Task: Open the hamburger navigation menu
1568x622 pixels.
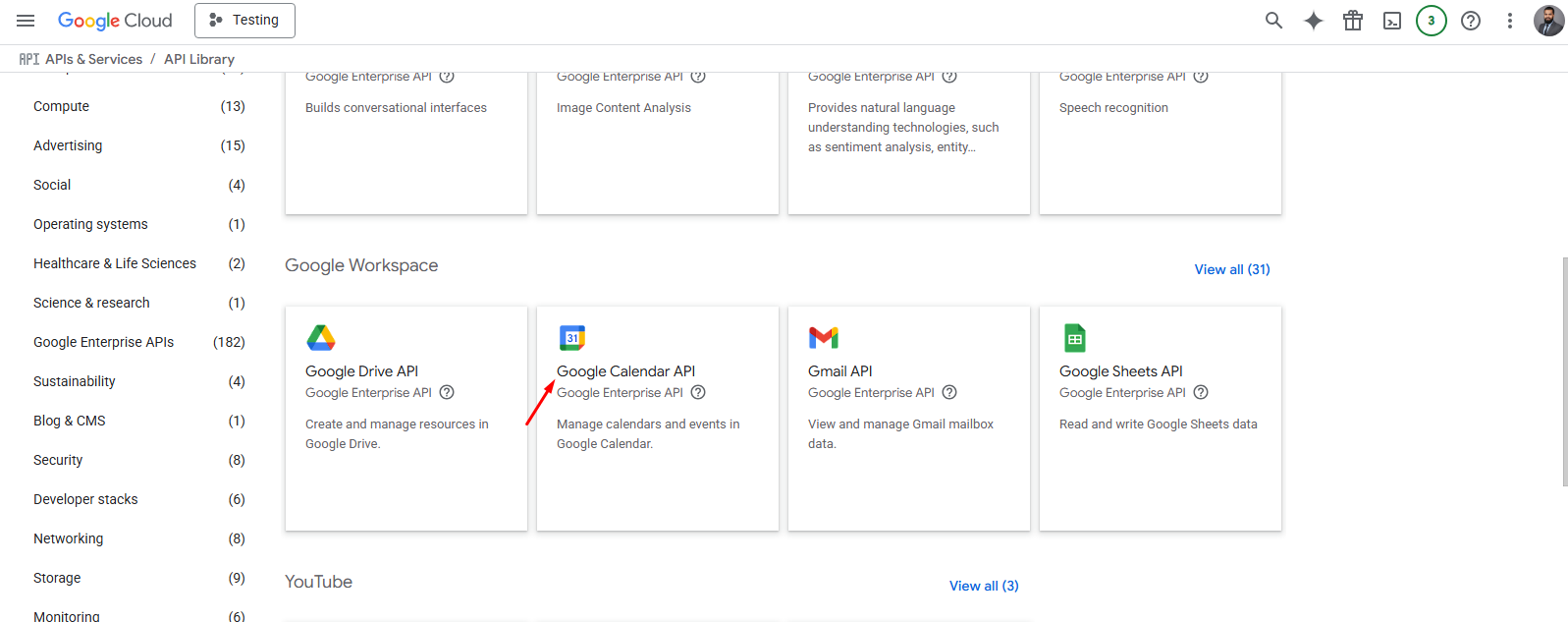Action: (x=26, y=21)
